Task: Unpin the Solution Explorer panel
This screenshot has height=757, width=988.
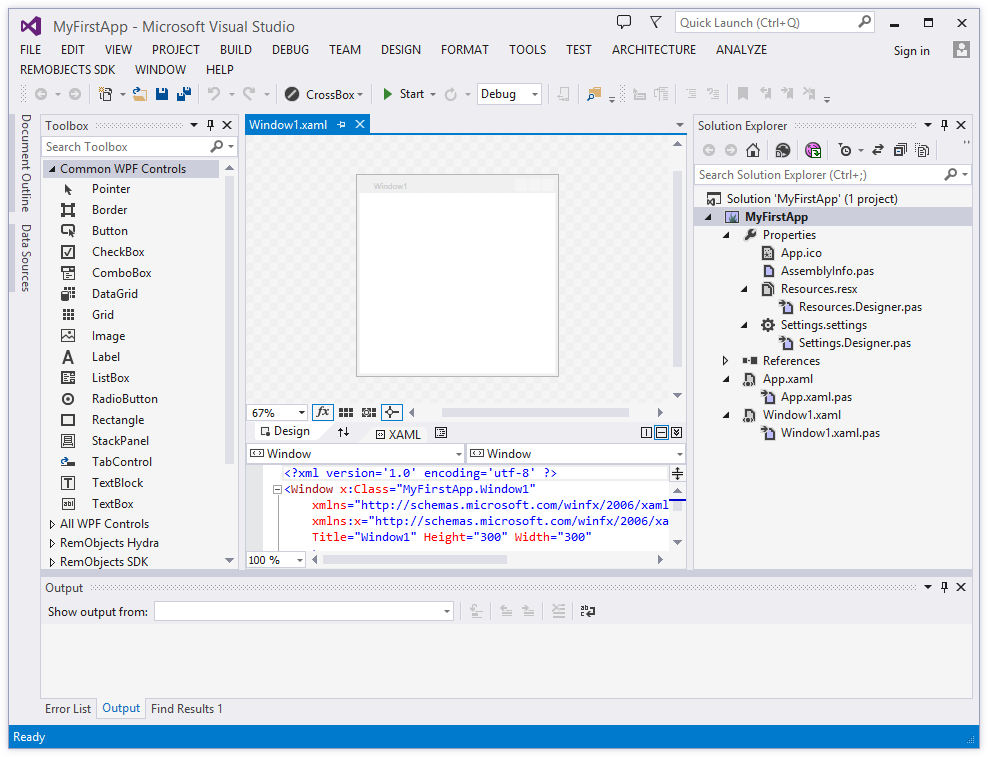Action: 943,125
